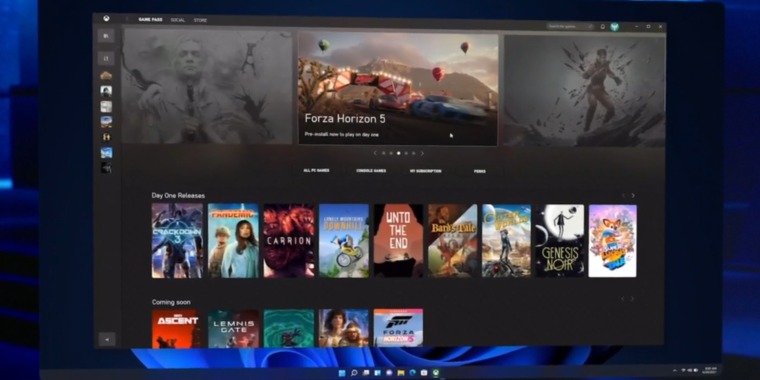This screenshot has height=380, width=760.
Task: Open the user profile avatar
Action: (x=614, y=27)
